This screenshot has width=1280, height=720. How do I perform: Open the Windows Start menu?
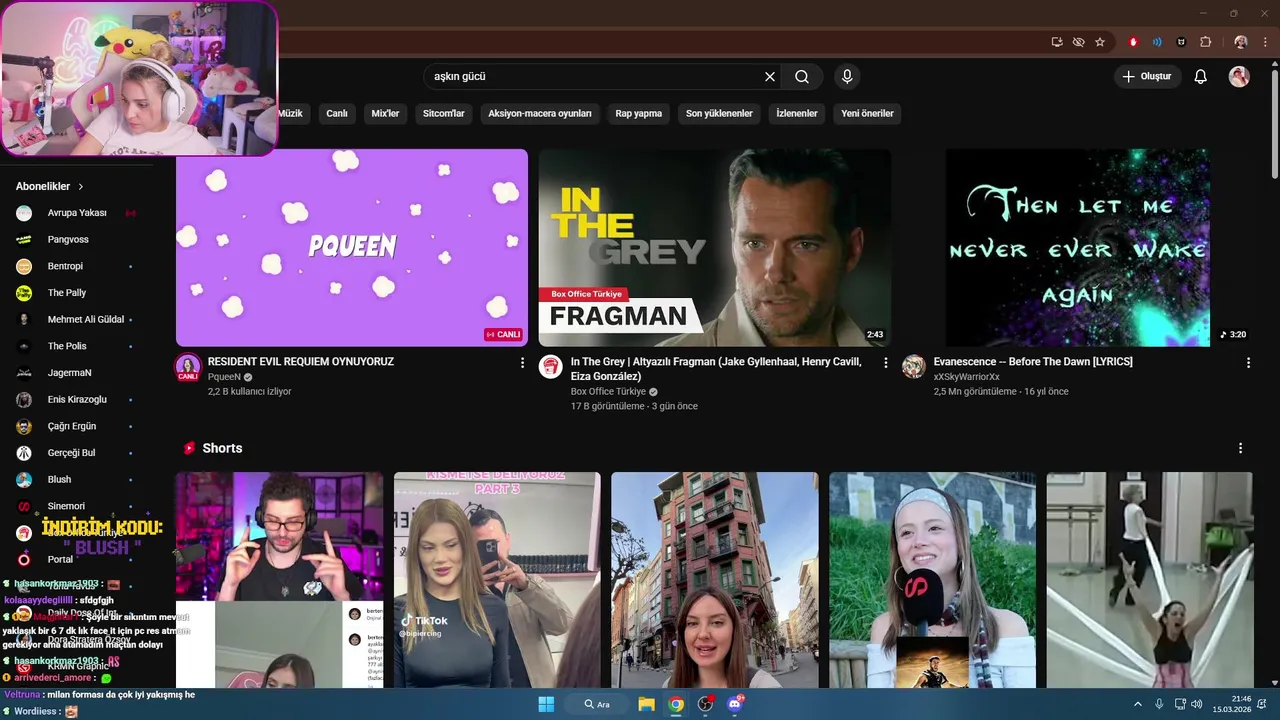click(546, 704)
